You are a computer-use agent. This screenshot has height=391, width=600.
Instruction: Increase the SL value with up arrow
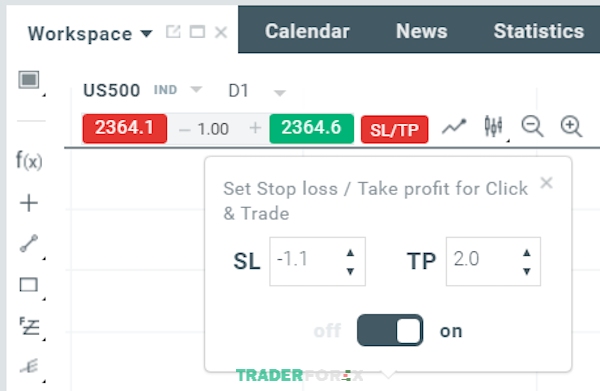350,253
